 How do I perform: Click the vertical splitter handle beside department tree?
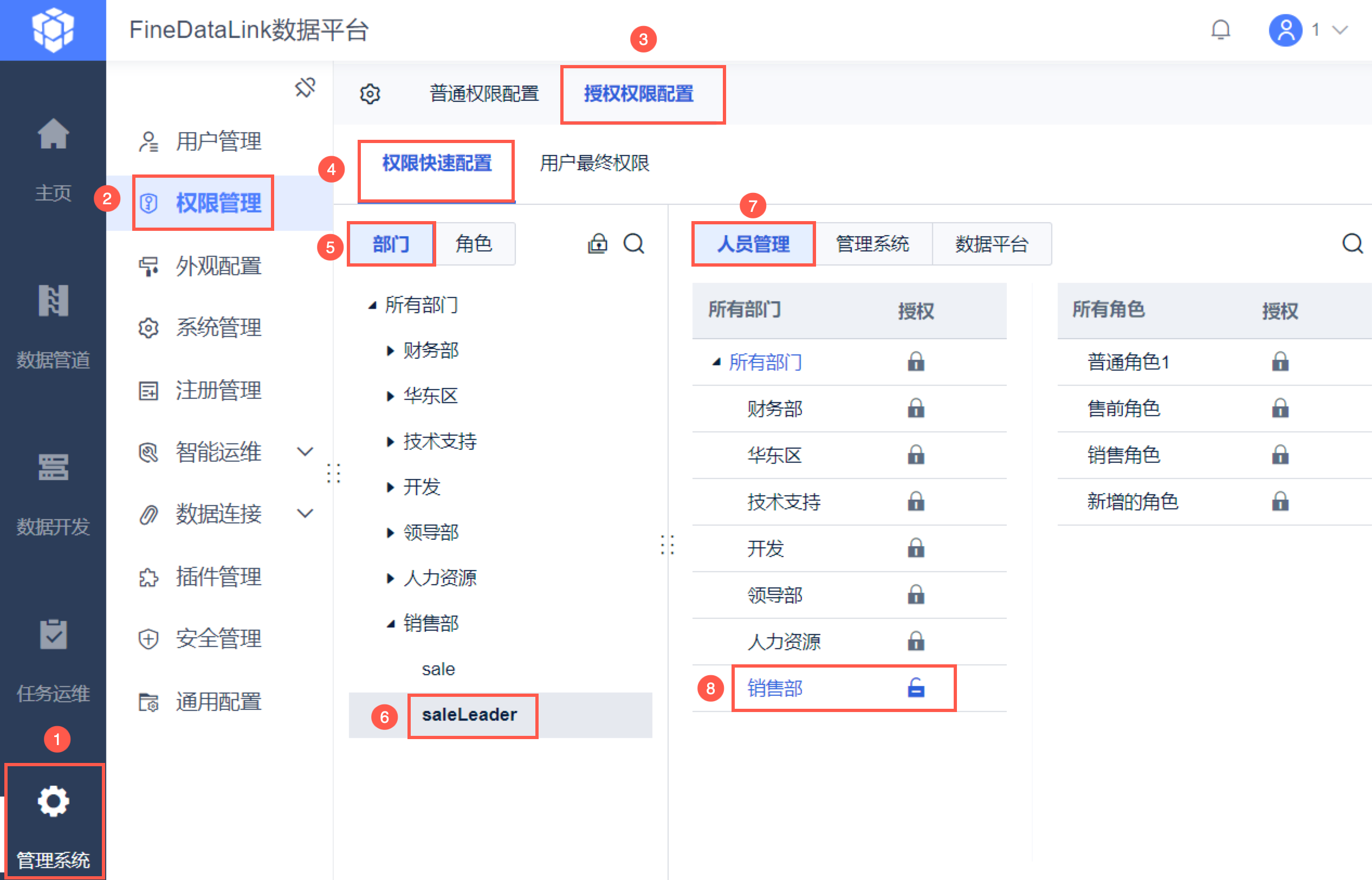pos(668,545)
